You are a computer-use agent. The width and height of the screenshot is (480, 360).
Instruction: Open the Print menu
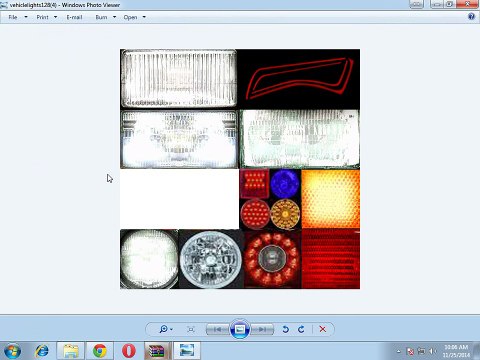[42, 17]
